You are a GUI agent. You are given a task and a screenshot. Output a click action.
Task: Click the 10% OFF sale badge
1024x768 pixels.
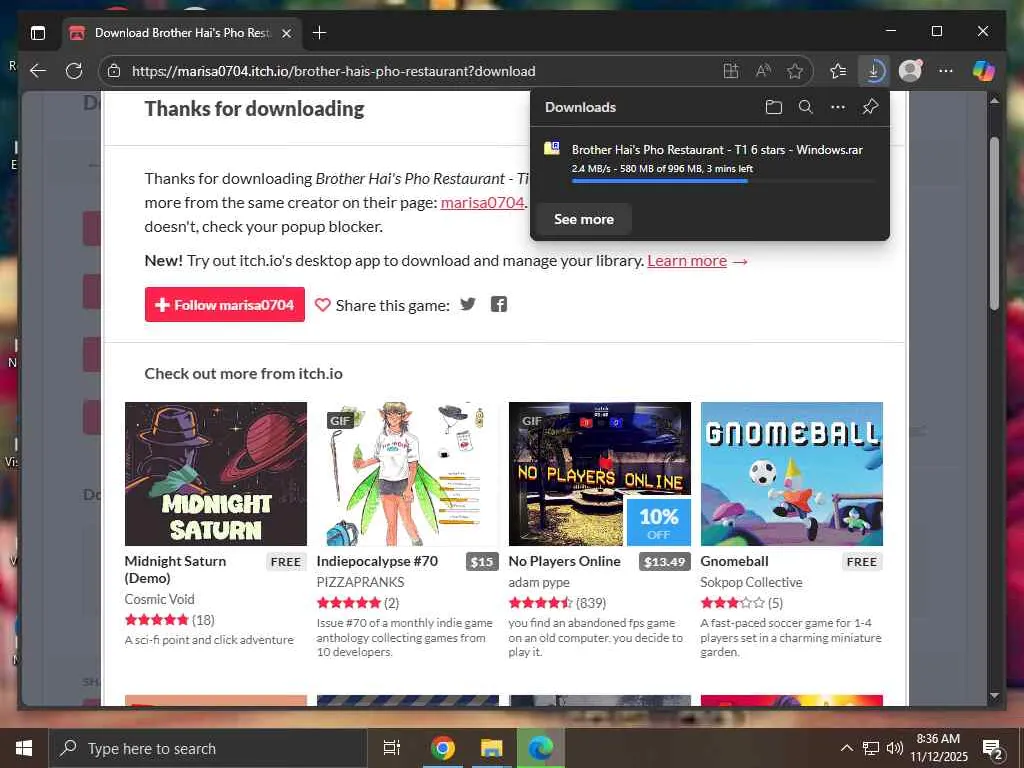pyautogui.click(x=658, y=522)
